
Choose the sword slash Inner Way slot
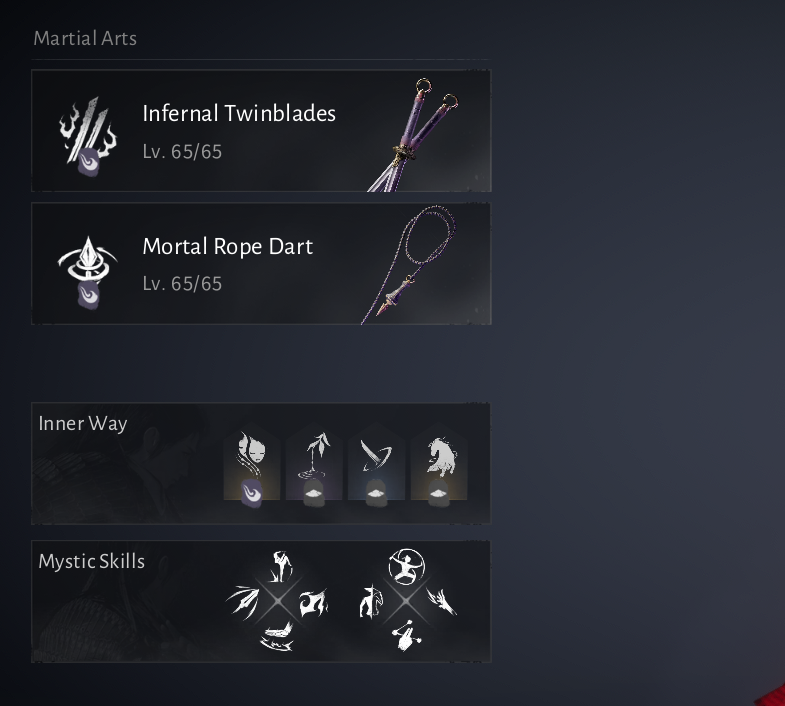click(x=376, y=461)
